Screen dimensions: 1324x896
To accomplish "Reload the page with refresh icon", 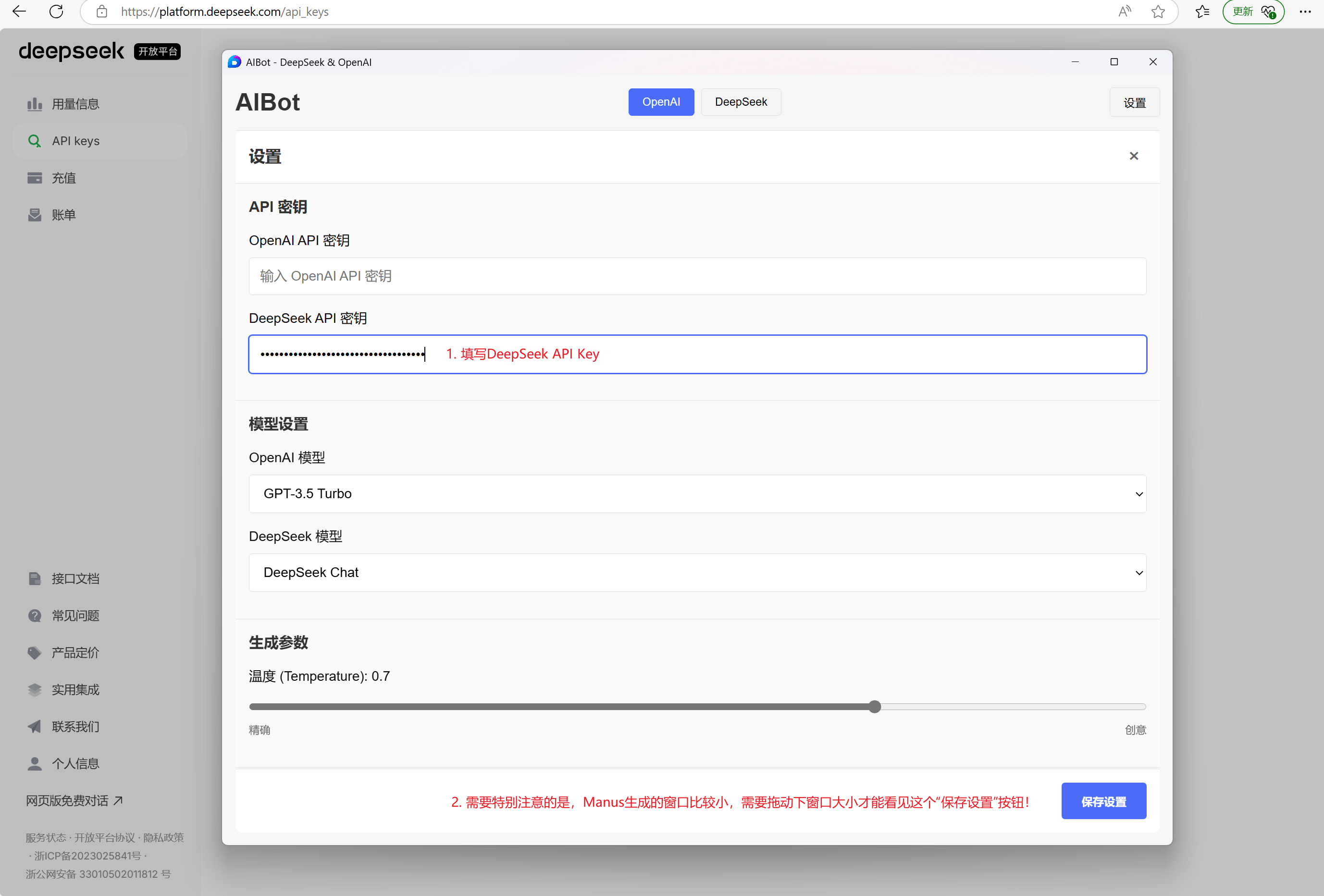I will tap(56, 12).
